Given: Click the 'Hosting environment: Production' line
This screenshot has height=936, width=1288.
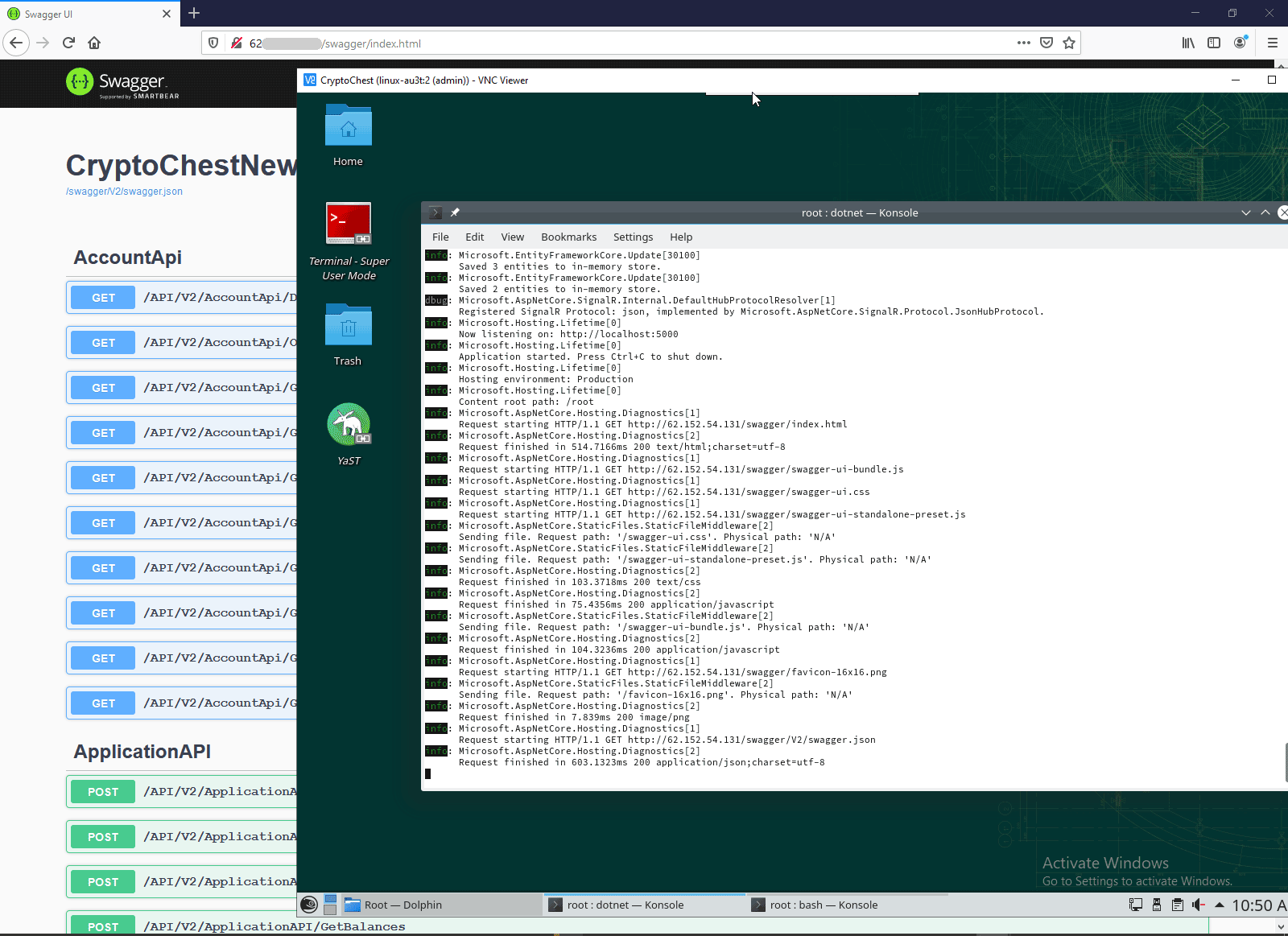Looking at the screenshot, I should tap(546, 379).
